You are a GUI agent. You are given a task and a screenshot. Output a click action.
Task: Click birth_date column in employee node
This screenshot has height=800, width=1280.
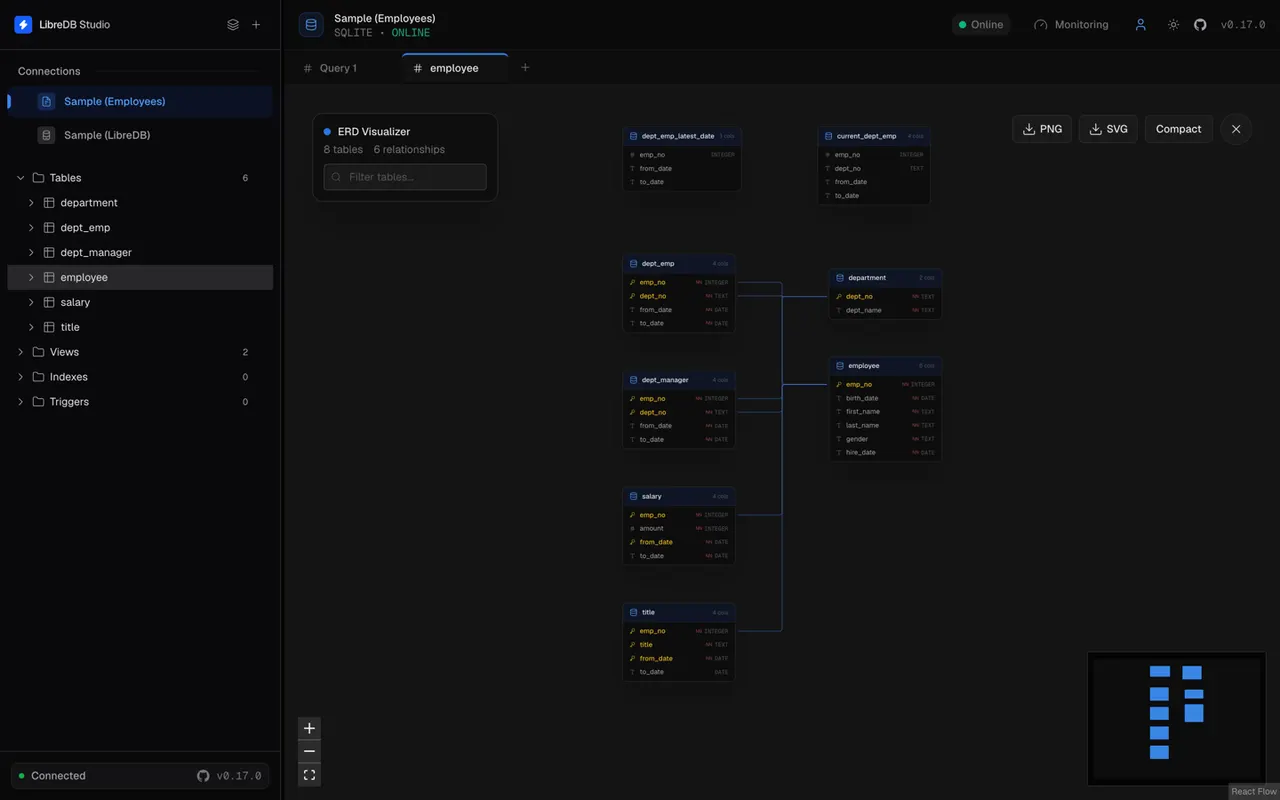pyautogui.click(x=885, y=398)
